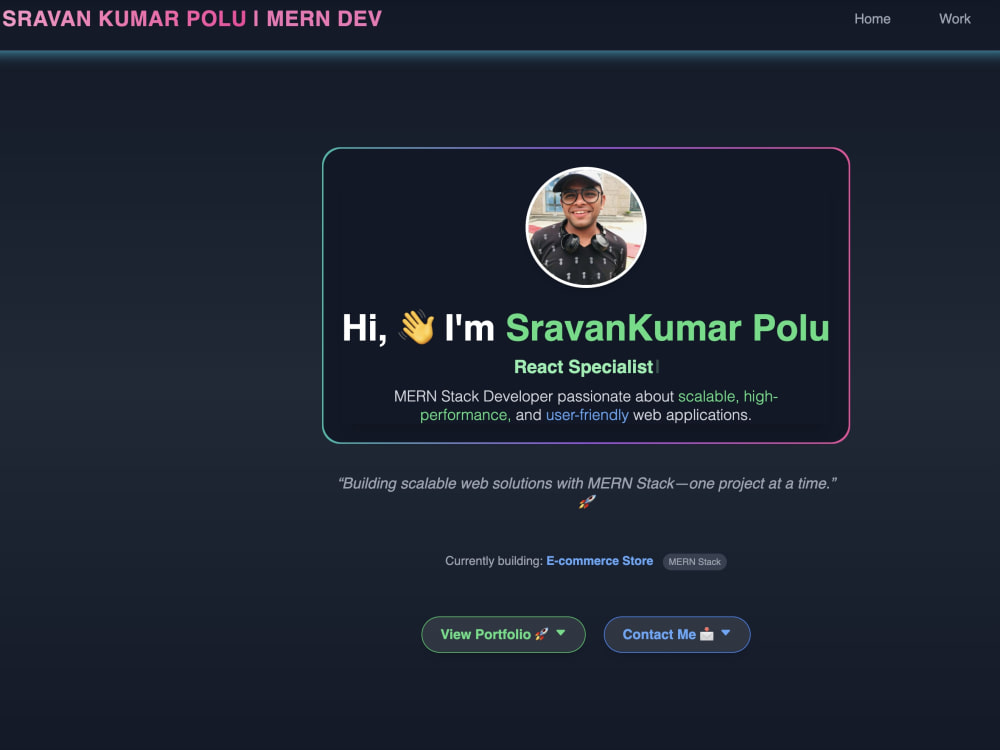Screen dimensions: 1000x750
Task: Click the Sravan Kumar Polu | MERN Dev logo
Action: (192, 18)
